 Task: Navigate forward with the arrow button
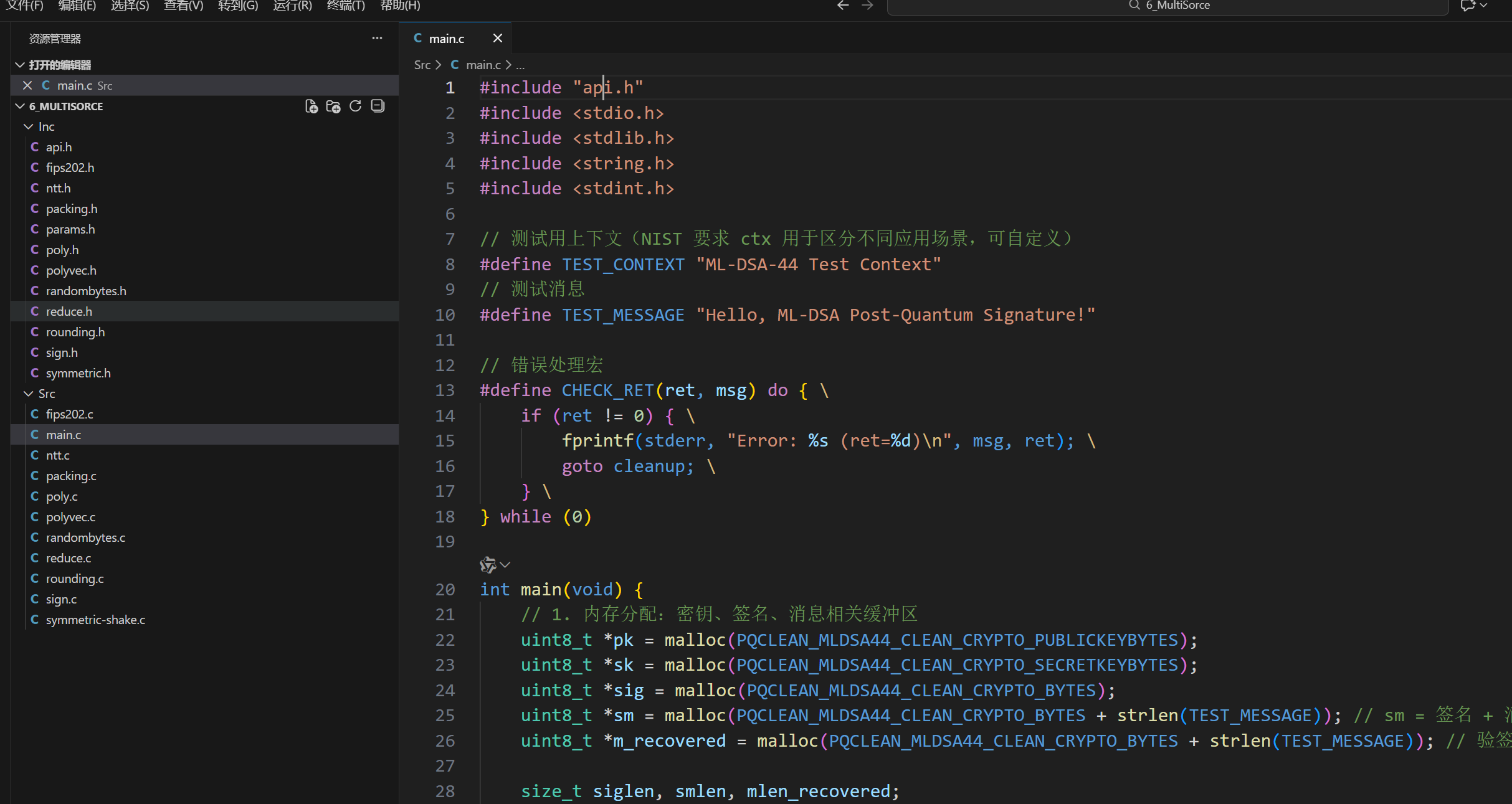(x=867, y=6)
